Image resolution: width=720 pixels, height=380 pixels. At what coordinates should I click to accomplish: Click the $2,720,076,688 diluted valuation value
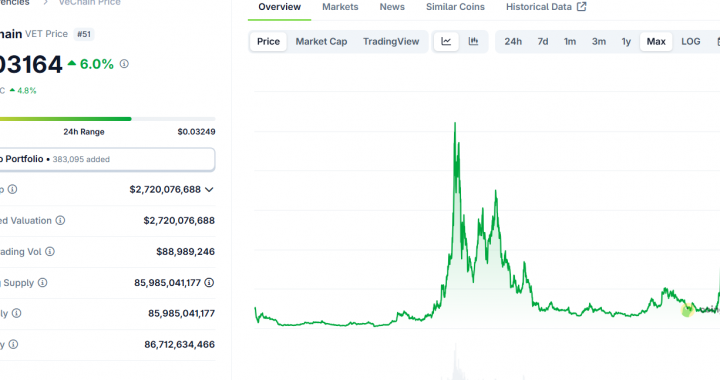click(x=179, y=220)
